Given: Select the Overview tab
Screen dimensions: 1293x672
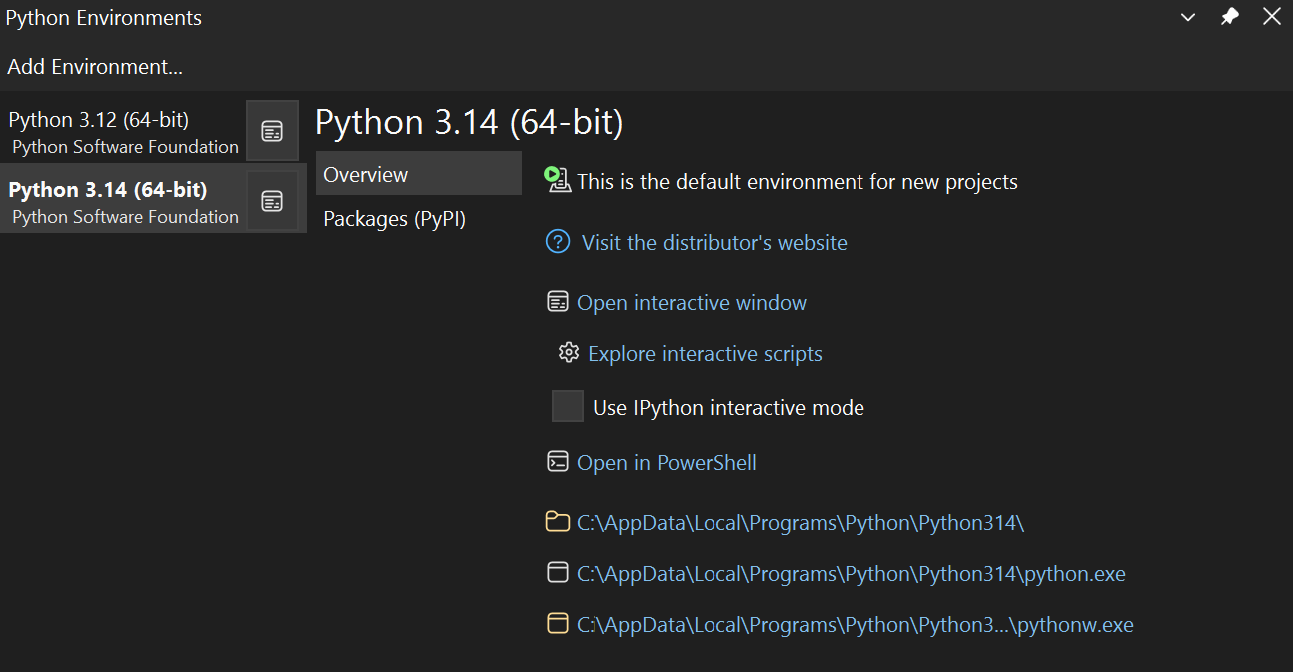Looking at the screenshot, I should [365, 173].
